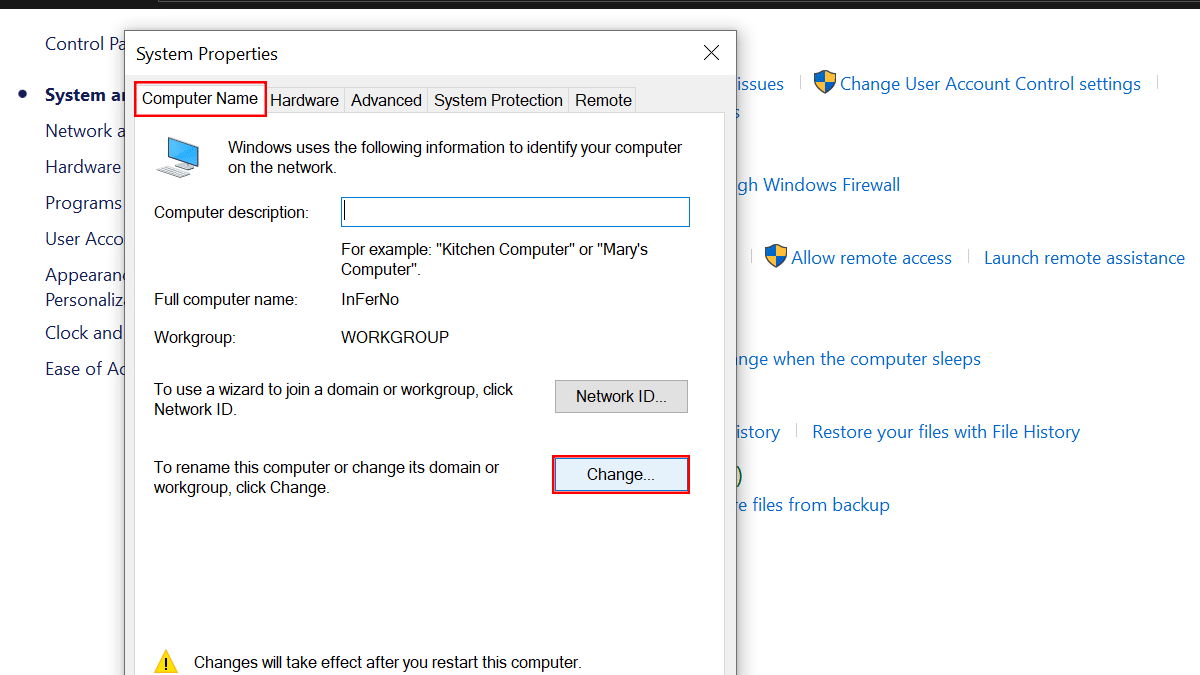This screenshot has height=675, width=1200.
Task: Select the System Protection tab
Action: point(498,100)
